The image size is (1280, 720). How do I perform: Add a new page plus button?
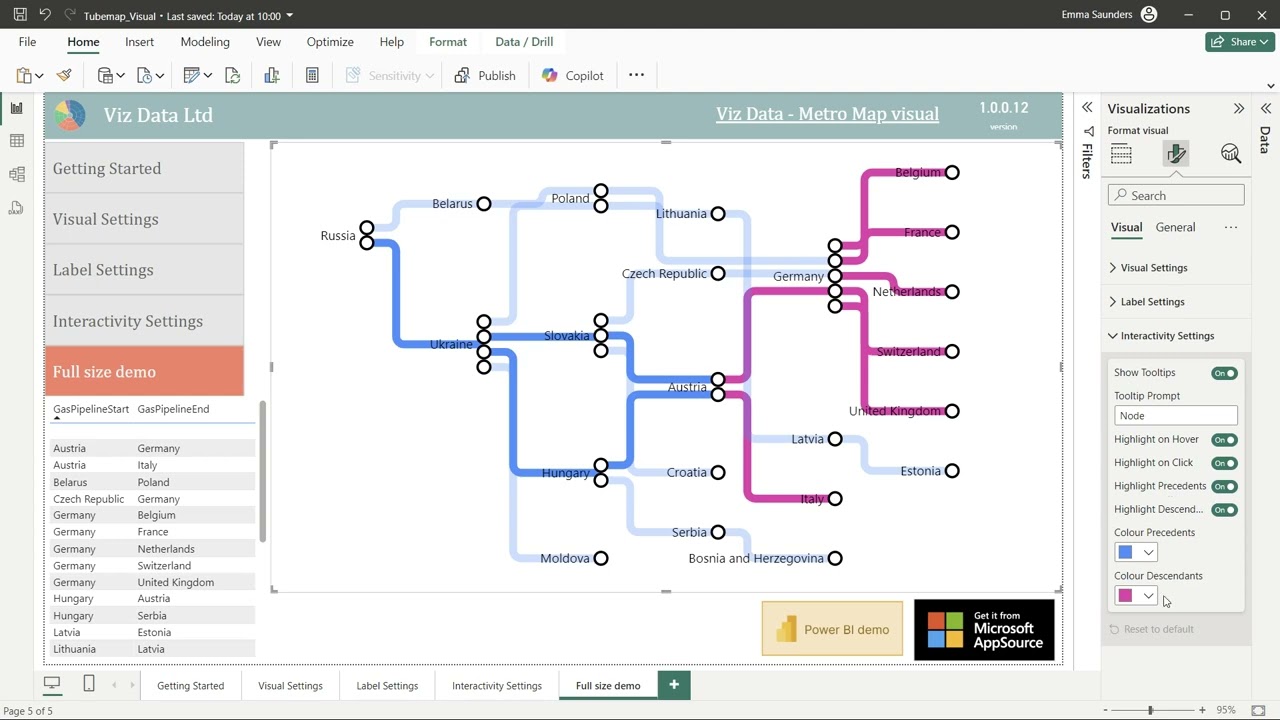[674, 685]
